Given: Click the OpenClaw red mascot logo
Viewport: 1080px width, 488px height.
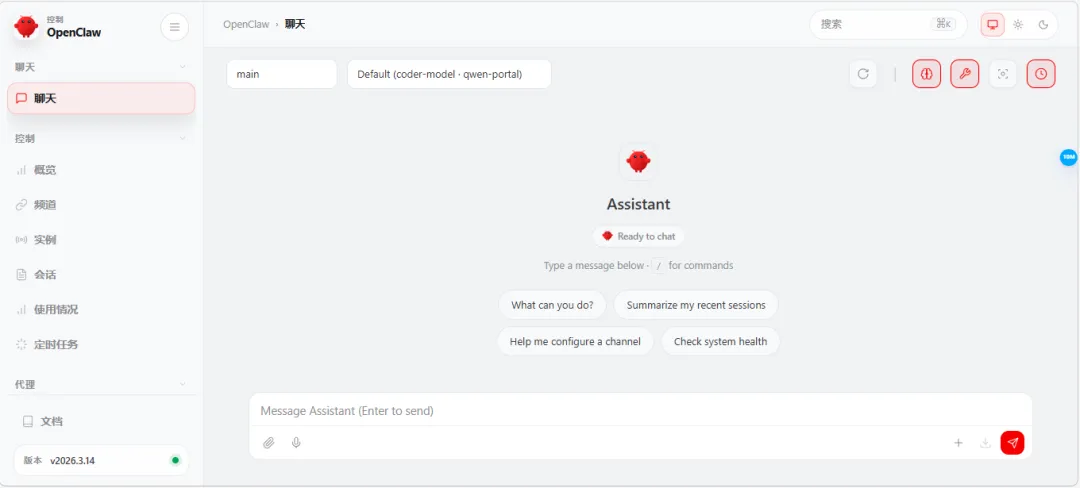Looking at the screenshot, I should point(26,27).
